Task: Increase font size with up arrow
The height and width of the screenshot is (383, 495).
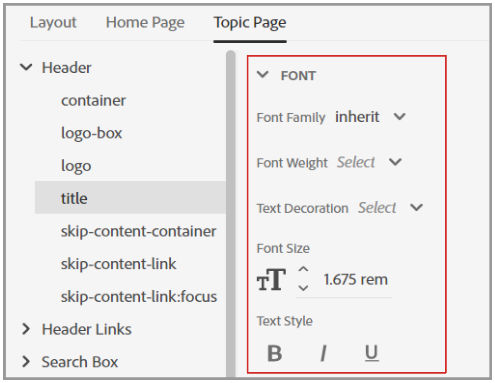Action: pos(303,269)
